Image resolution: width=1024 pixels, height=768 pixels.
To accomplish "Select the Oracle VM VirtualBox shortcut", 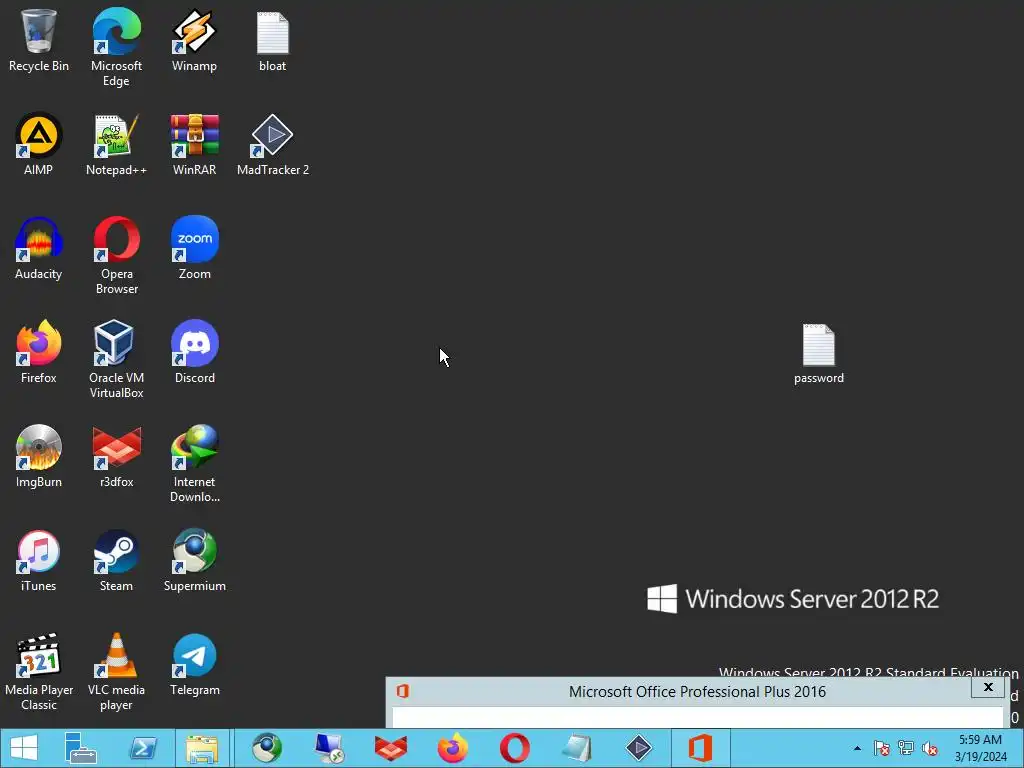I will pos(116,359).
